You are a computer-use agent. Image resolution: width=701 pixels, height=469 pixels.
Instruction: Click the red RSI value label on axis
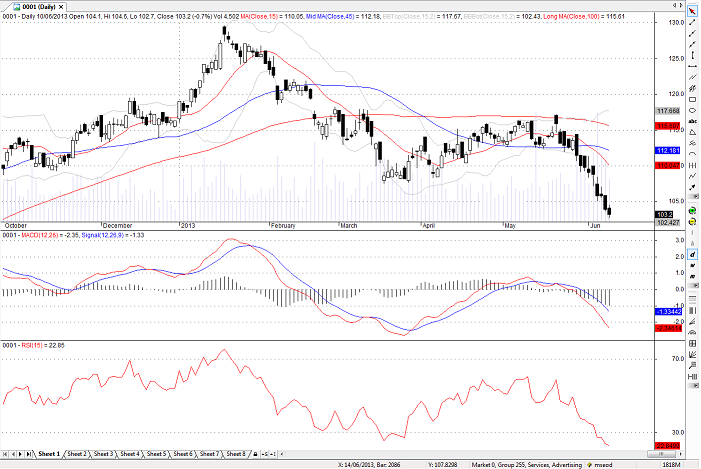(667, 445)
